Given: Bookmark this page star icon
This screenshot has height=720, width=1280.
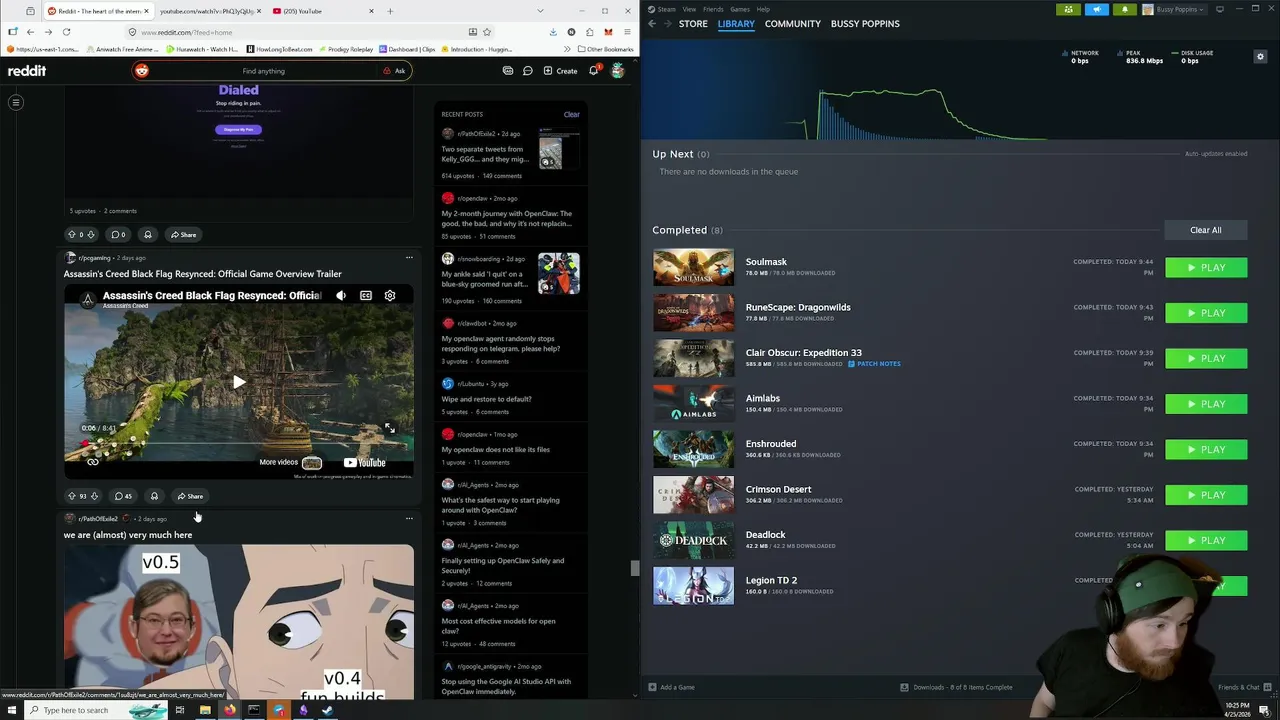Looking at the screenshot, I should [487, 32].
